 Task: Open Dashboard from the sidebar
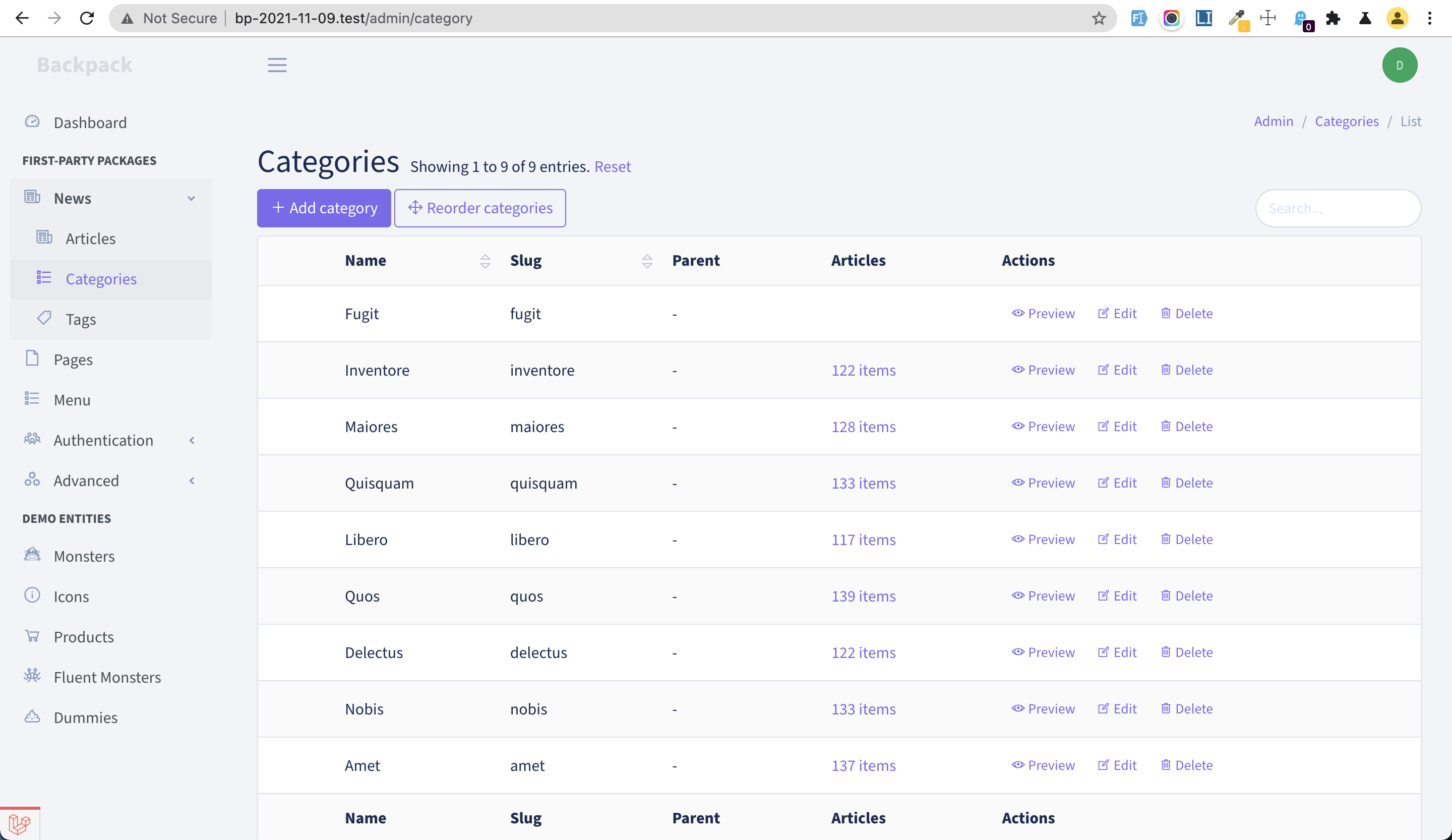[x=90, y=122]
